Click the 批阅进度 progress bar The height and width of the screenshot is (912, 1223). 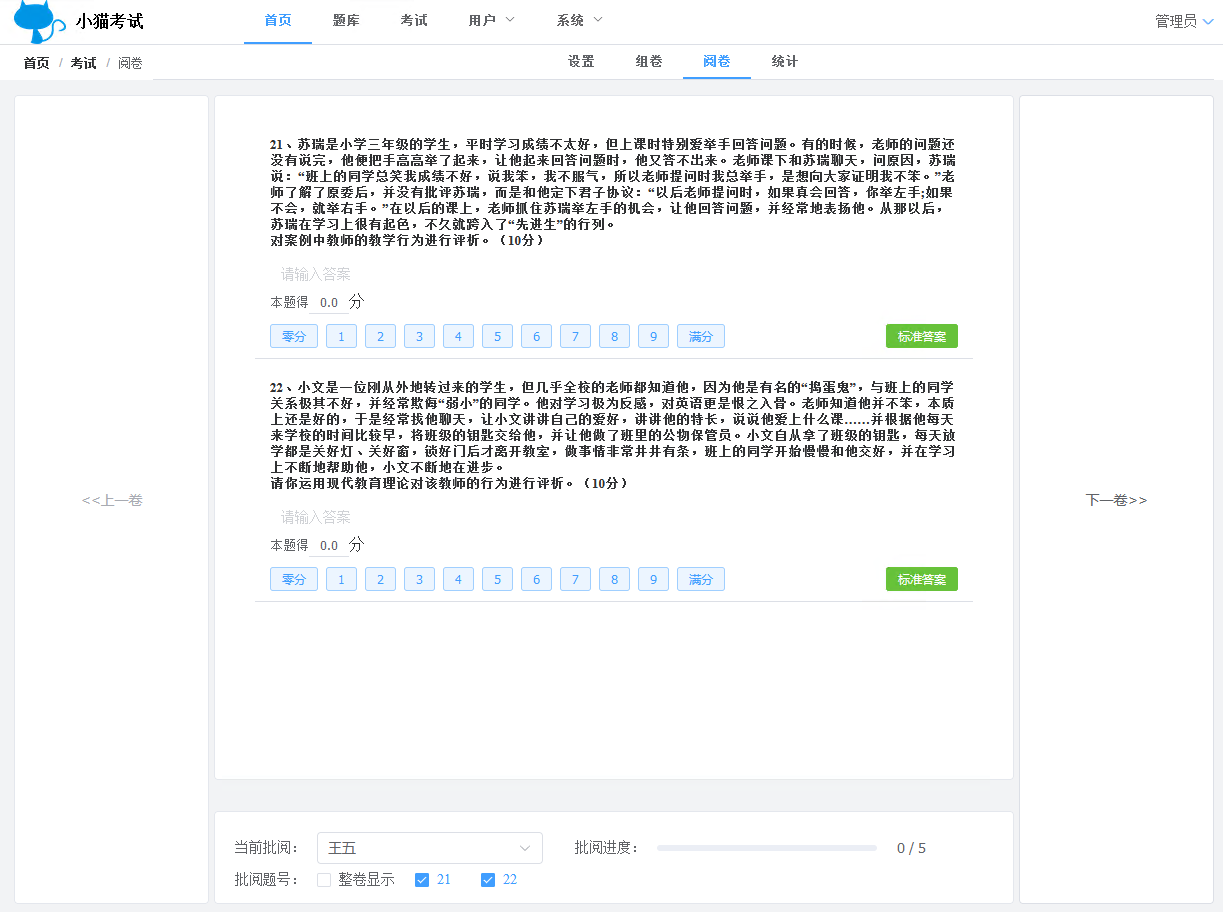point(767,848)
